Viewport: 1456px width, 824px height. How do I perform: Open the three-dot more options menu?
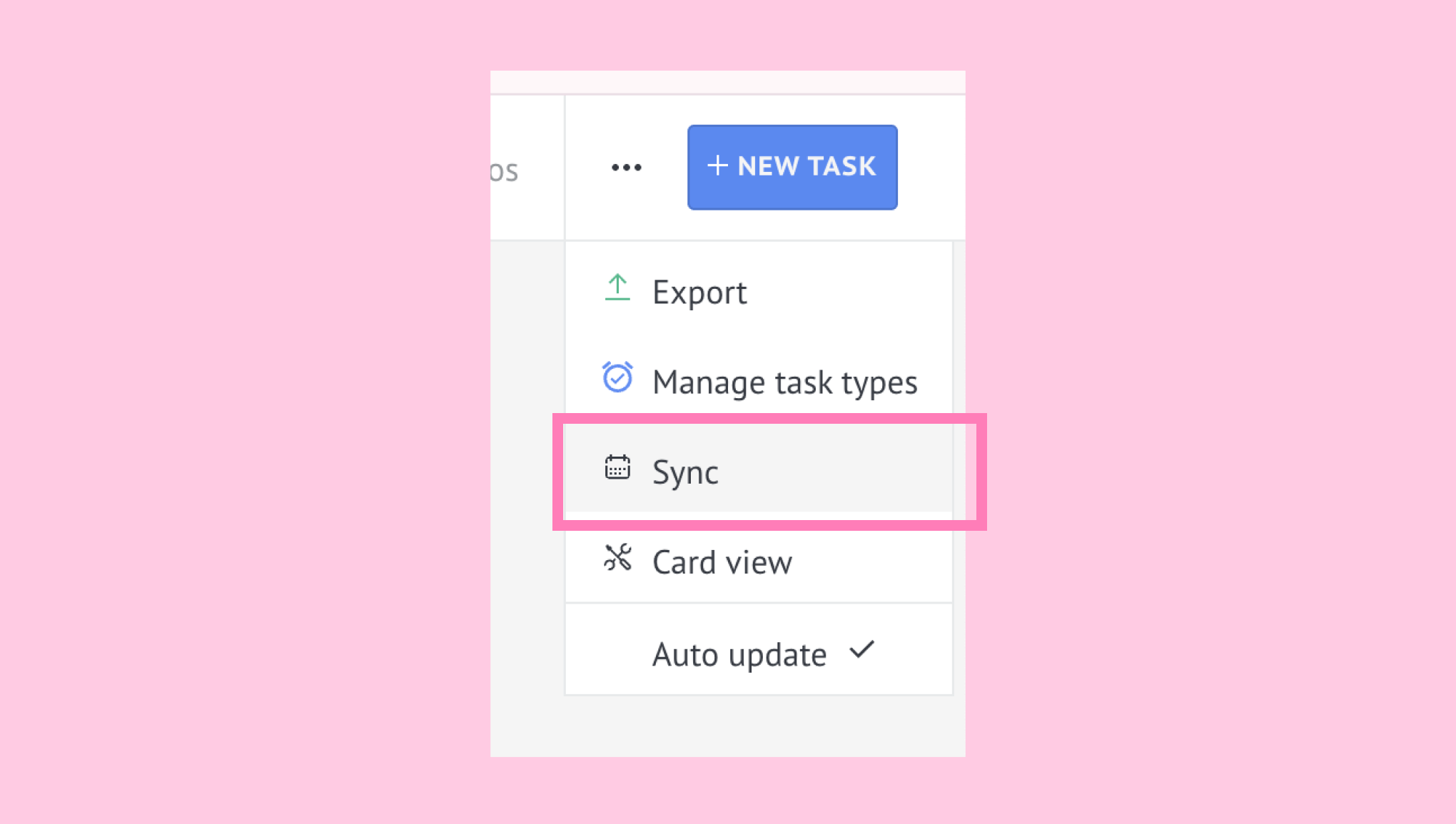[x=626, y=168]
